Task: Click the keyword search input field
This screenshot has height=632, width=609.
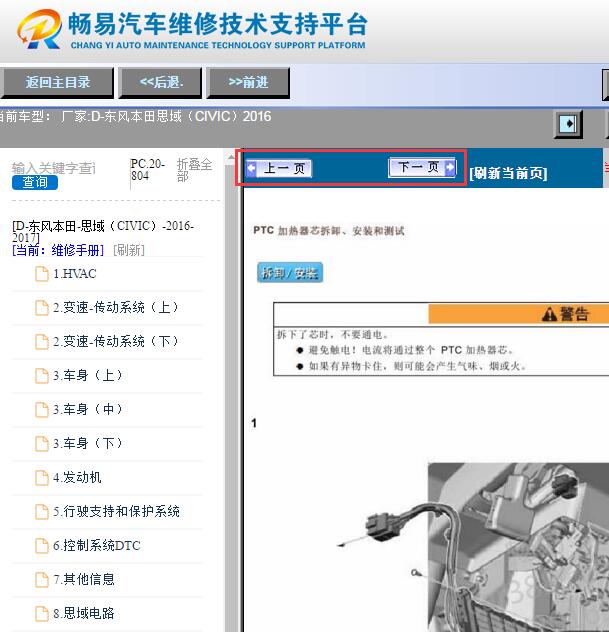Action: (x=54, y=168)
